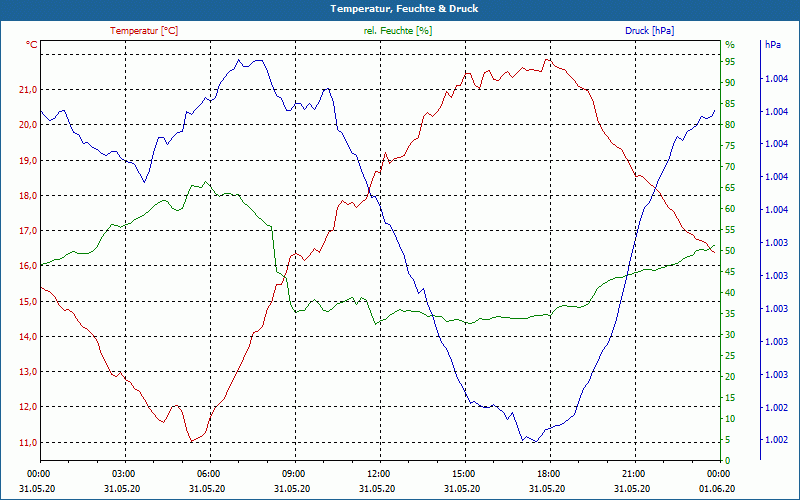Click the "19,0" temperature axis value
Screen dimensions: 800x500
(29, 161)
